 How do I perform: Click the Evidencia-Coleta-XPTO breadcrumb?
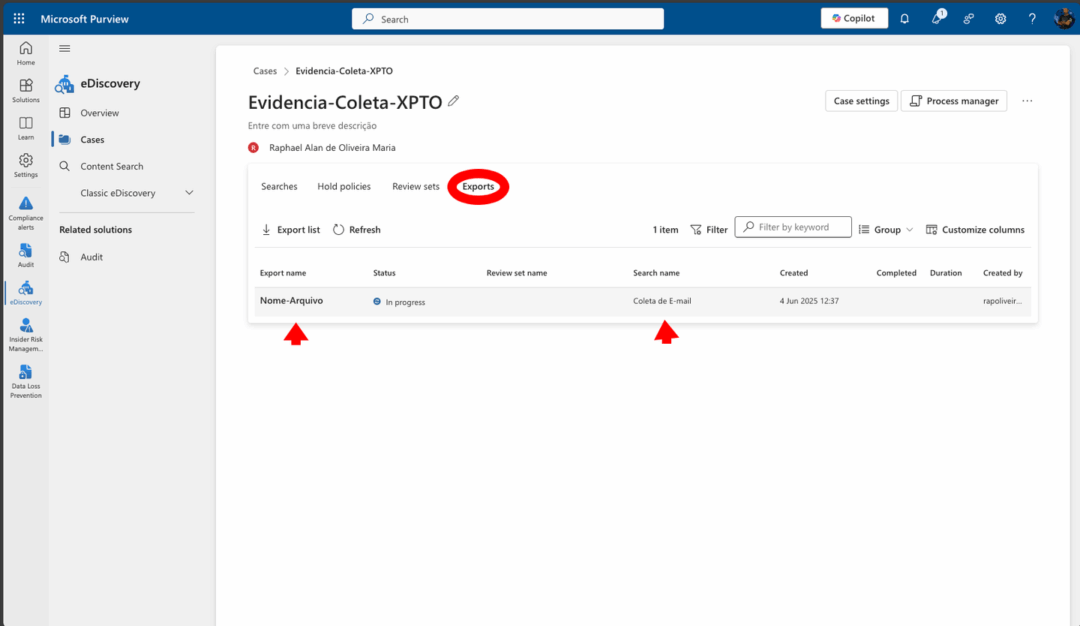[x=344, y=71]
